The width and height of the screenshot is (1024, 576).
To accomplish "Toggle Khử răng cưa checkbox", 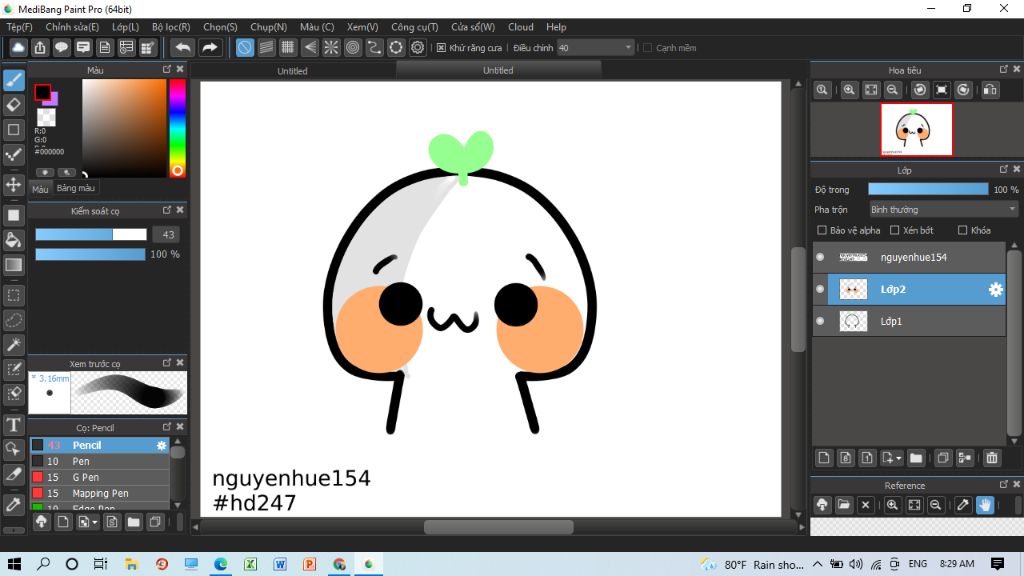I will [441, 48].
